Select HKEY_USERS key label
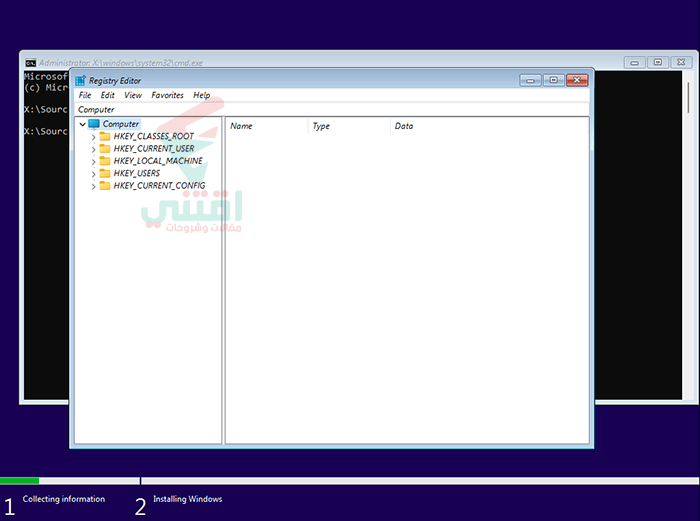This screenshot has width=700, height=521. point(137,173)
